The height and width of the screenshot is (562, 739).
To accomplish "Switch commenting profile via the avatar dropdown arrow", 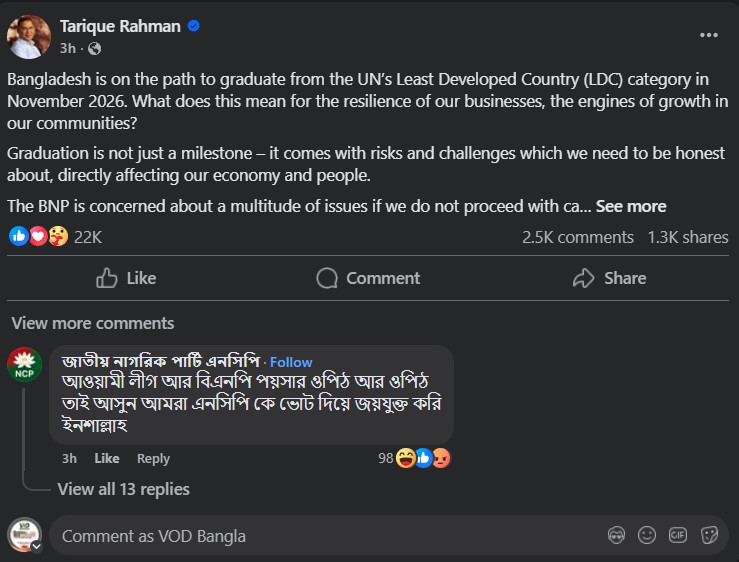I will tap(36, 547).
